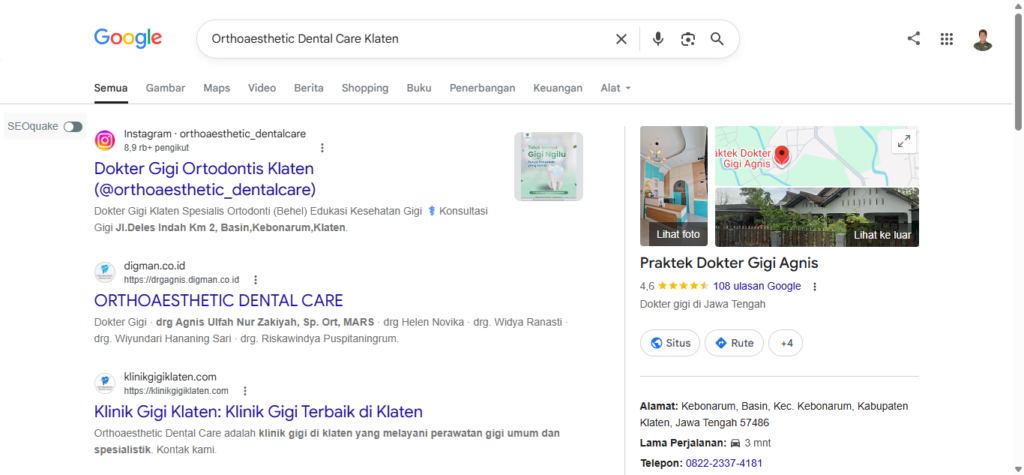Open the Google apps grid

(946, 39)
